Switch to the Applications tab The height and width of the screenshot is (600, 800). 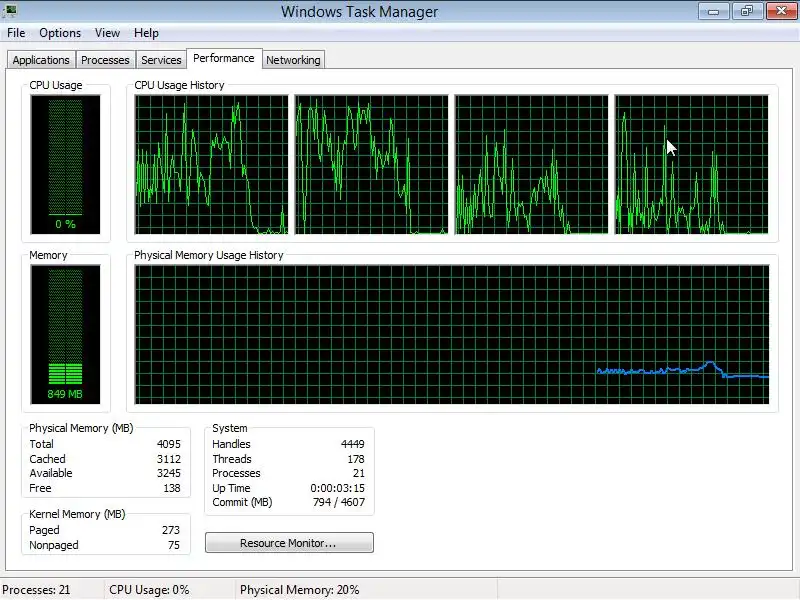pos(41,60)
